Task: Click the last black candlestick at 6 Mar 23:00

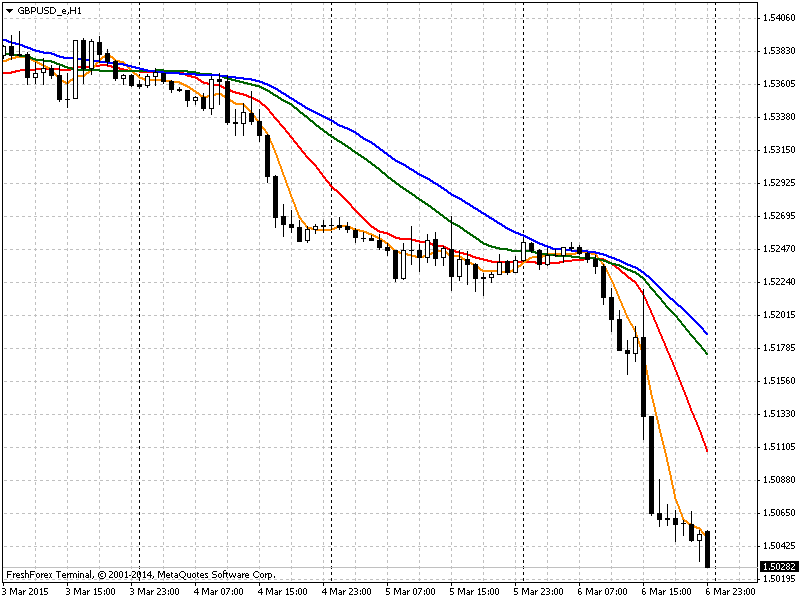Action: point(707,549)
